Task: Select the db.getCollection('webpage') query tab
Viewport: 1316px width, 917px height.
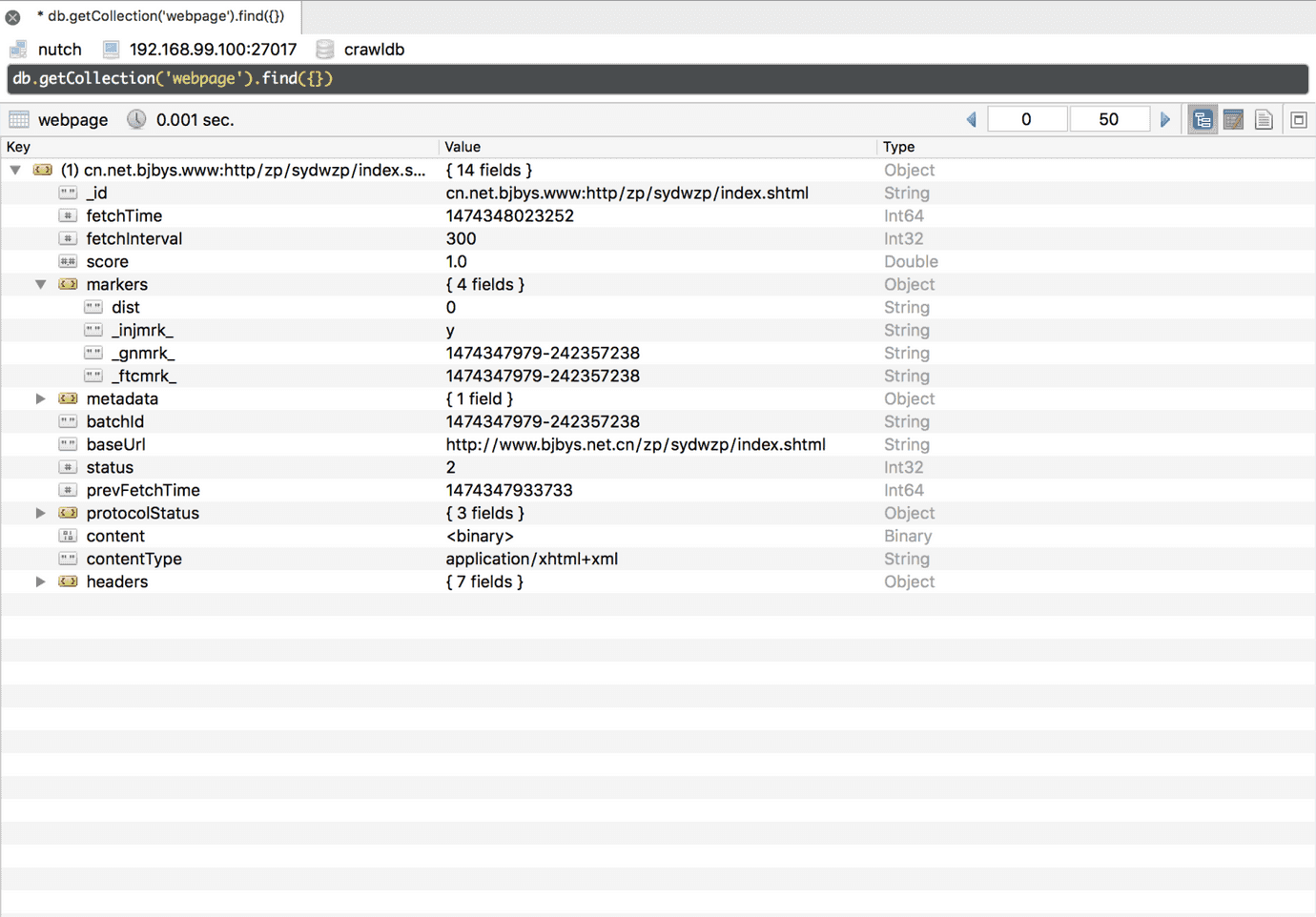Action: coord(160,16)
